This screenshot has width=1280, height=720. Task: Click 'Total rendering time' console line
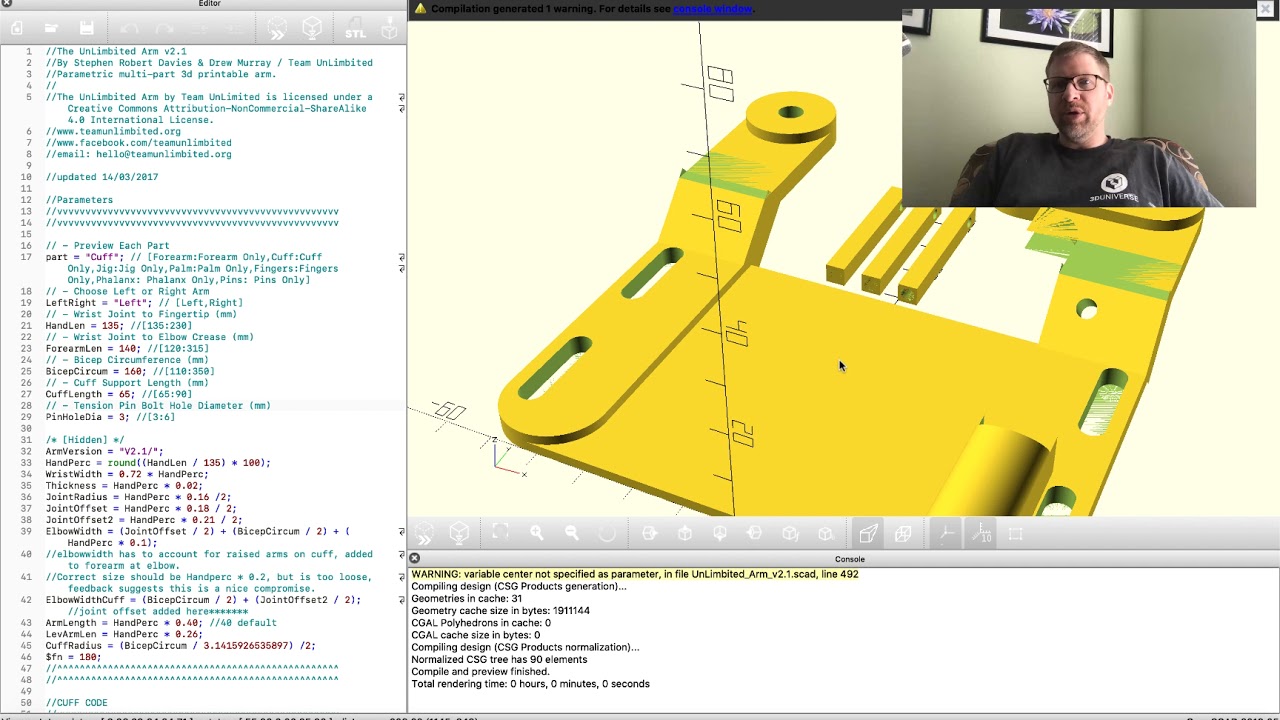pyautogui.click(x=530, y=684)
